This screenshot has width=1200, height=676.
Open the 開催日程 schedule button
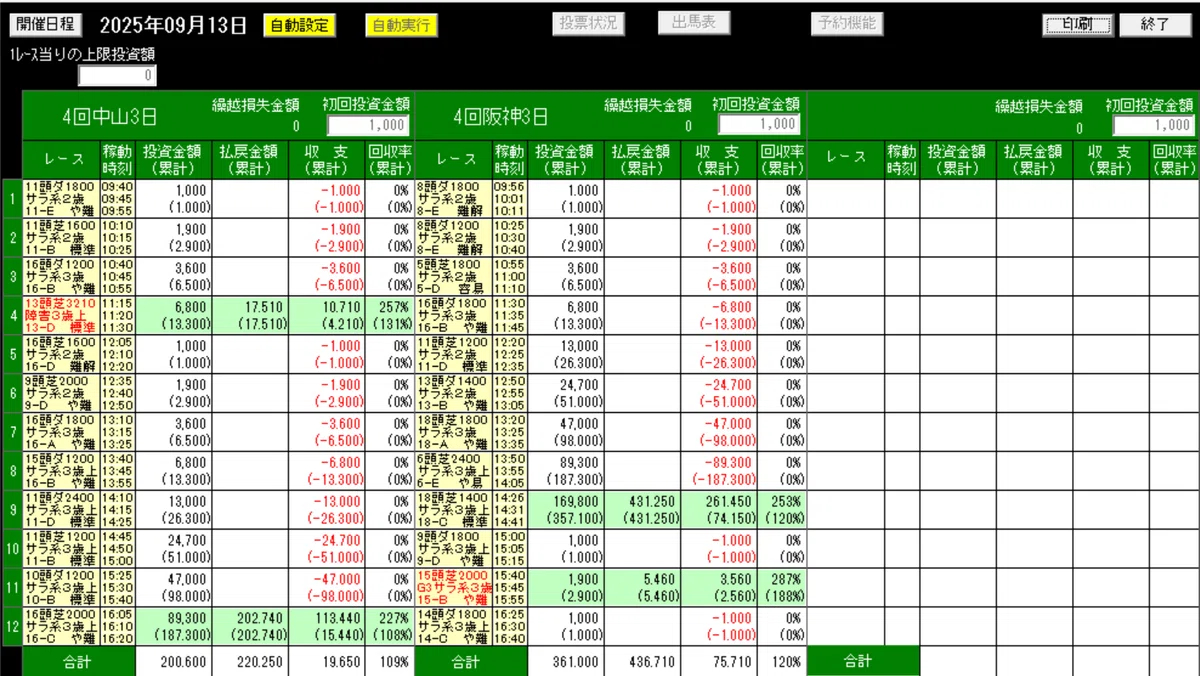coord(45,25)
